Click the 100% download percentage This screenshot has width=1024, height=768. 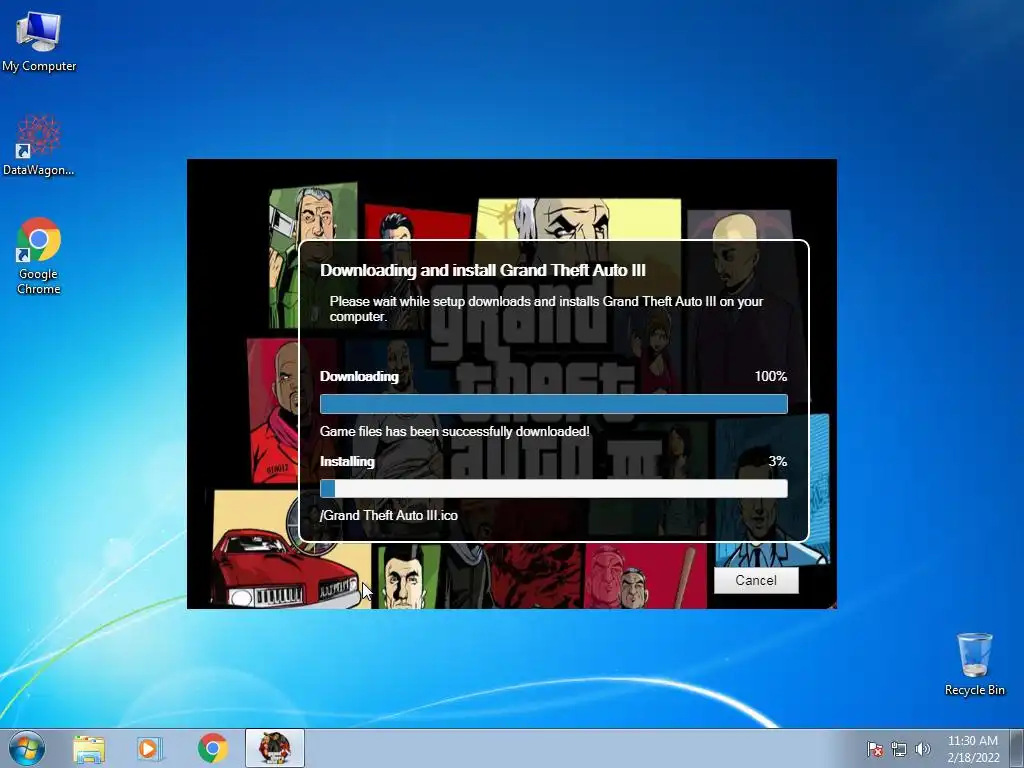771,376
